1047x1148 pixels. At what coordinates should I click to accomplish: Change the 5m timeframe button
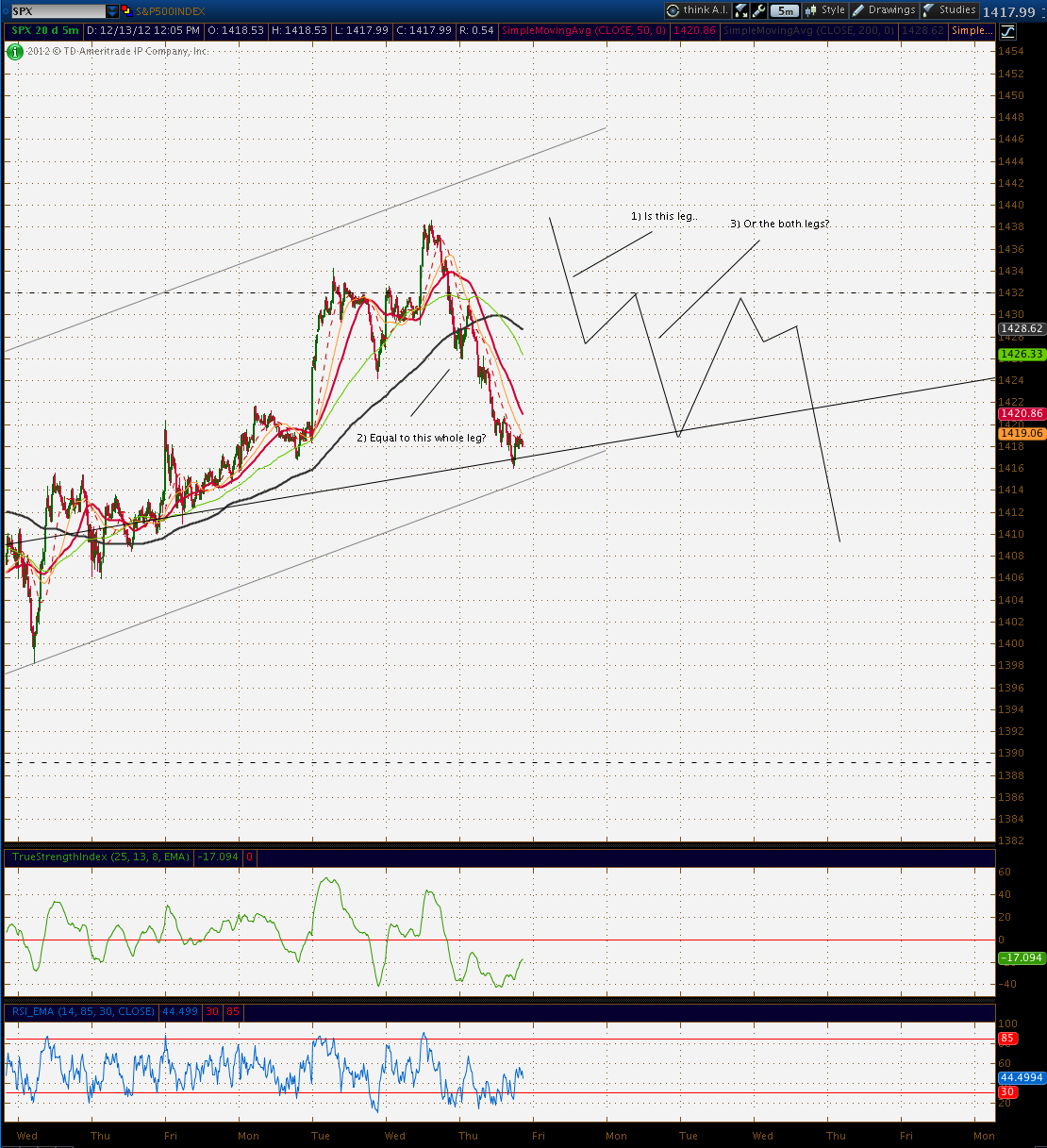(x=785, y=11)
